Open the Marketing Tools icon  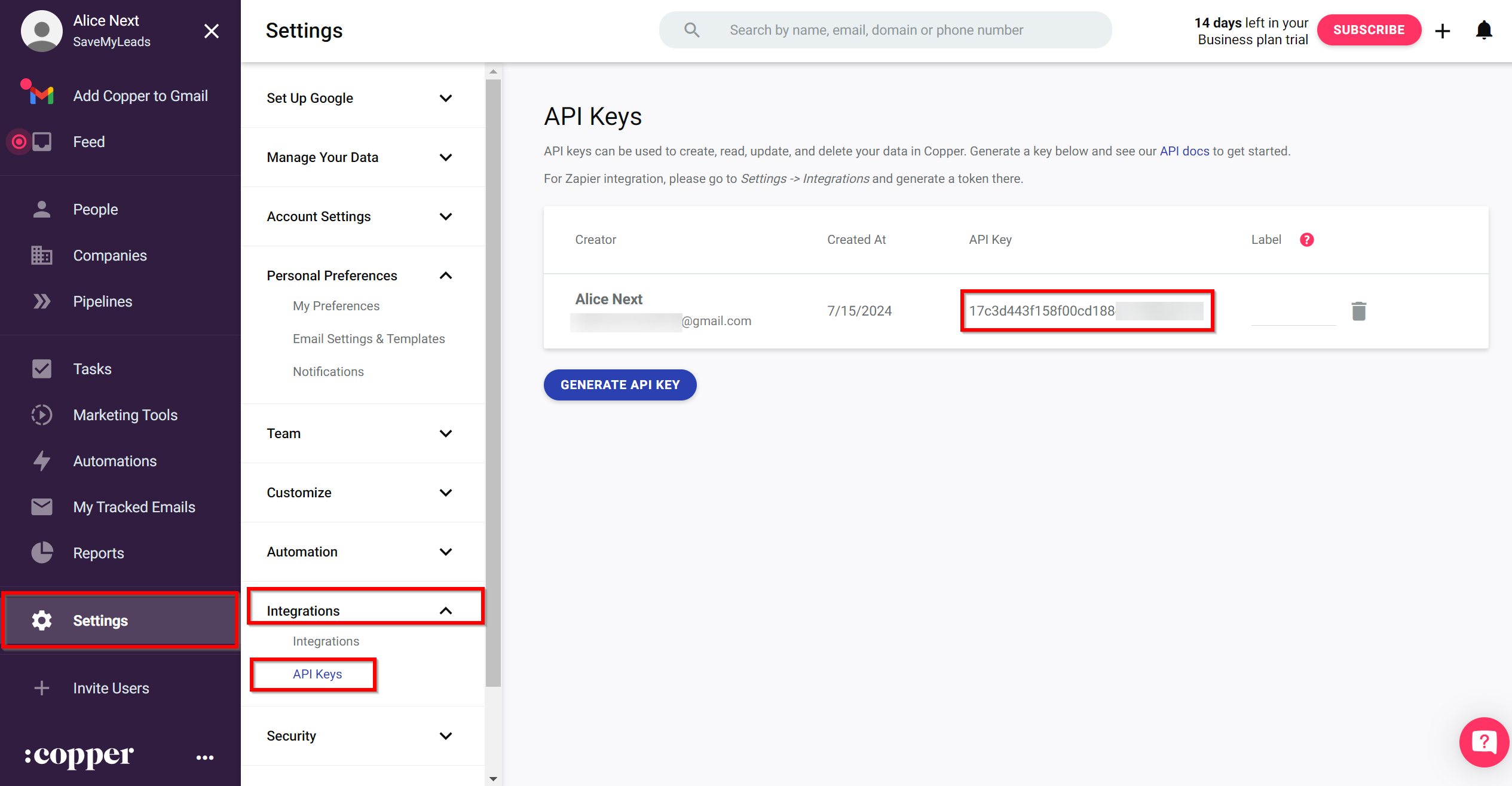click(42, 415)
